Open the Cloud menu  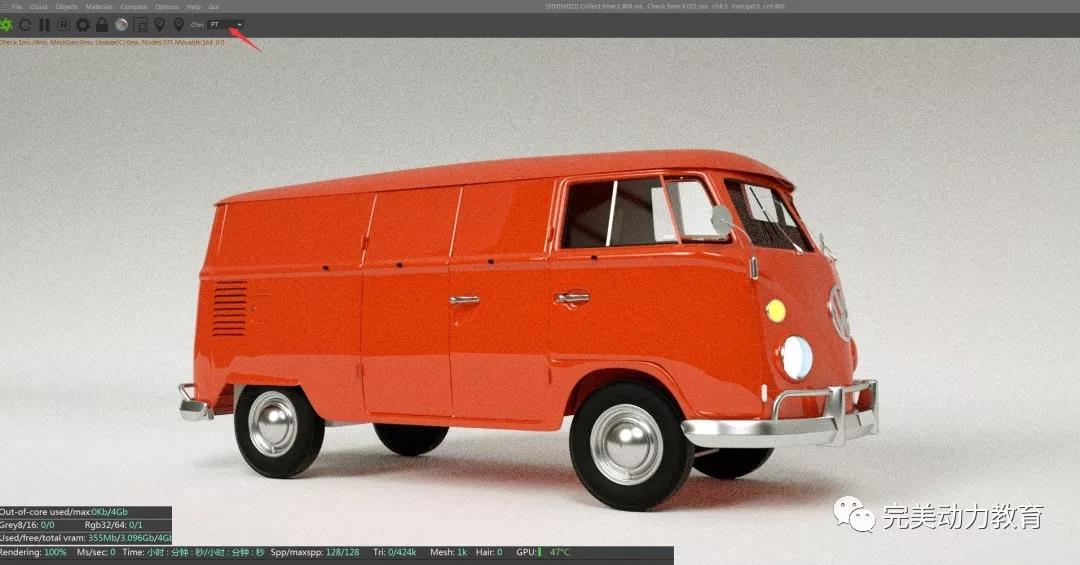(39, 6)
